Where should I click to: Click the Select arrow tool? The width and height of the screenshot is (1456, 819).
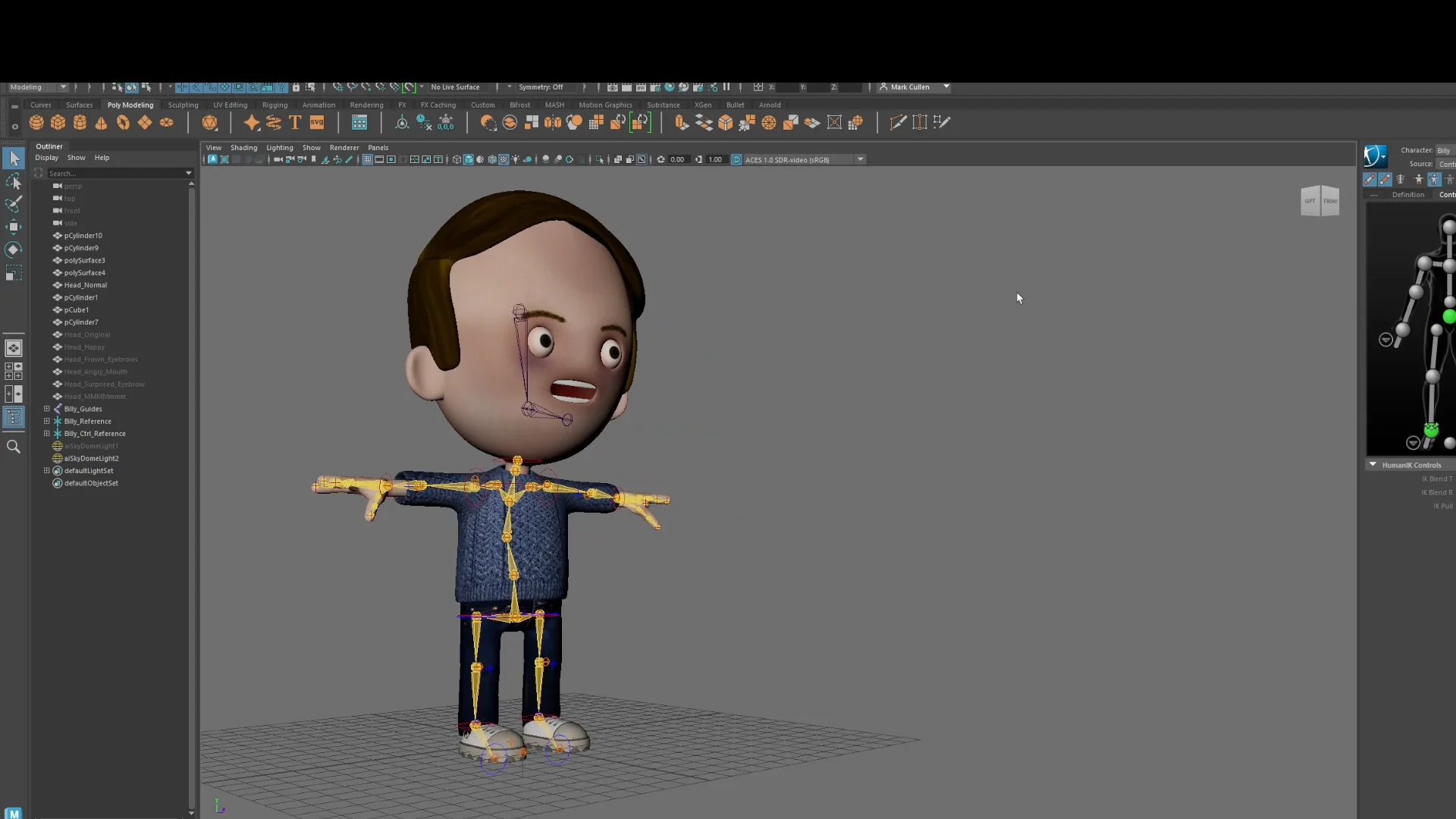pyautogui.click(x=14, y=158)
